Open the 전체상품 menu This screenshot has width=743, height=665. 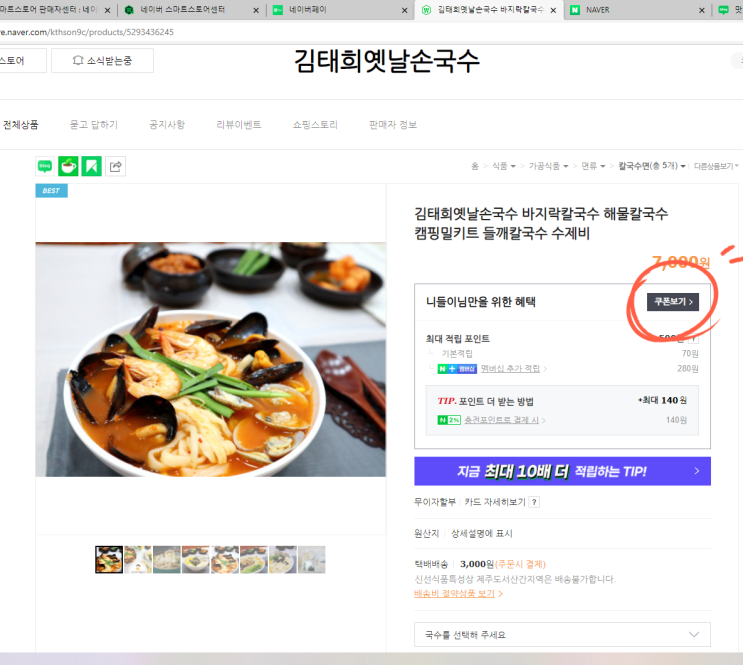21,125
